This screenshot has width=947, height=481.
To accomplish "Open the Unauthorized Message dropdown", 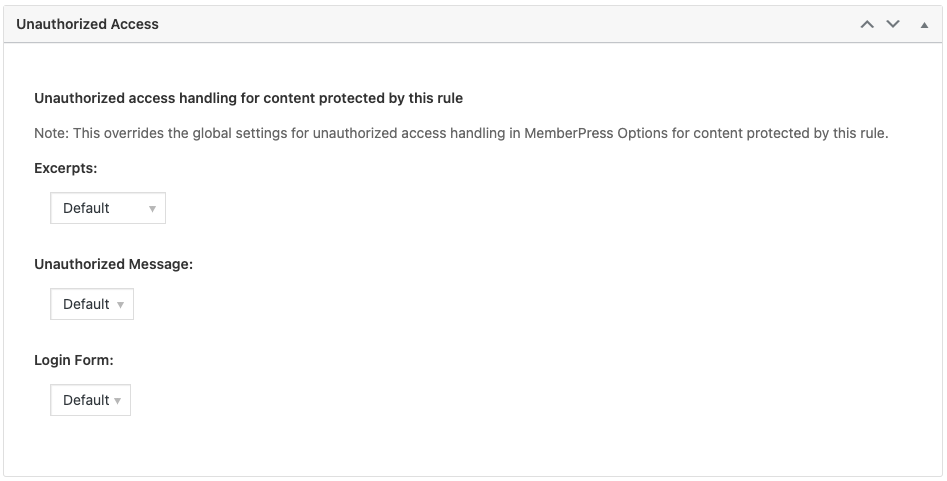I will [x=92, y=304].
